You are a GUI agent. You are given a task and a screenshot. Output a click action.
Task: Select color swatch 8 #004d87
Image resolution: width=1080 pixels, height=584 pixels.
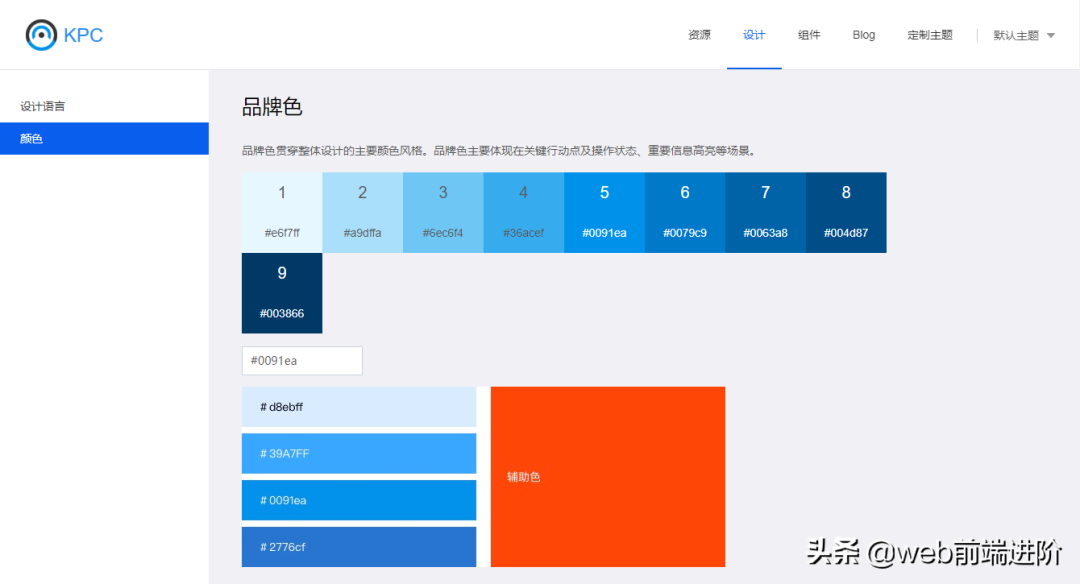[846, 212]
